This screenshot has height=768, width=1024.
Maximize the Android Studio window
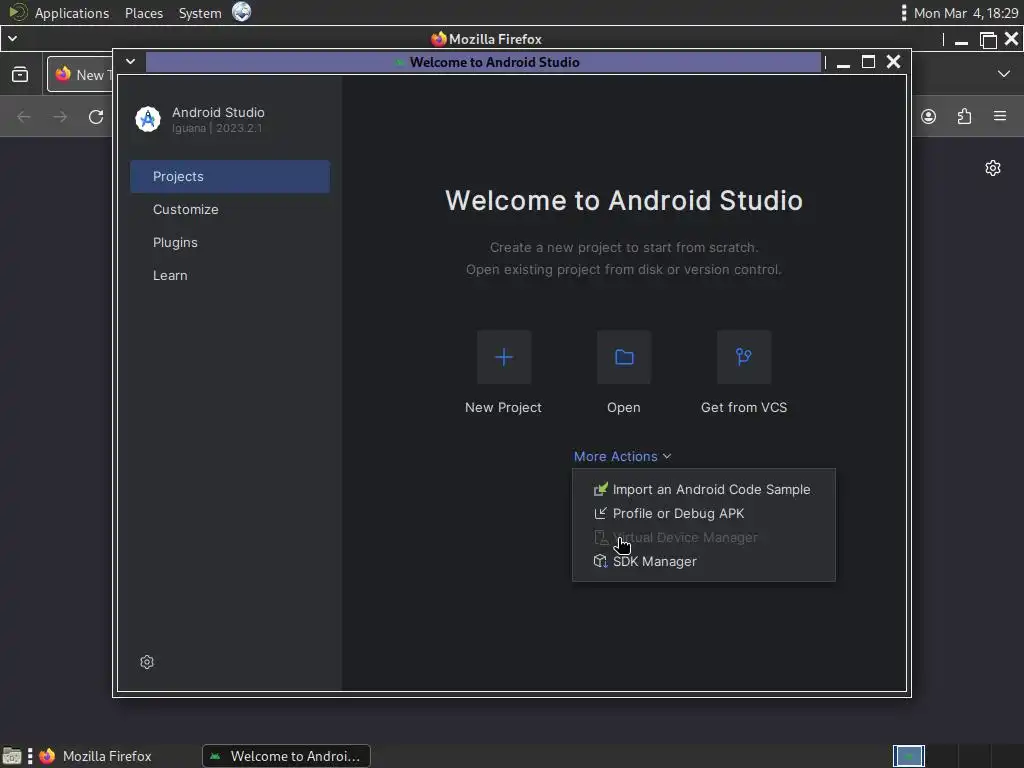(x=868, y=61)
